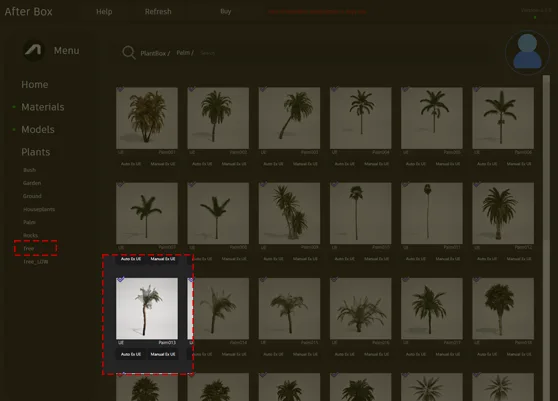Image resolution: width=558 pixels, height=401 pixels.
Task: Open the After Box Menu logo icon
Action: click(34, 51)
